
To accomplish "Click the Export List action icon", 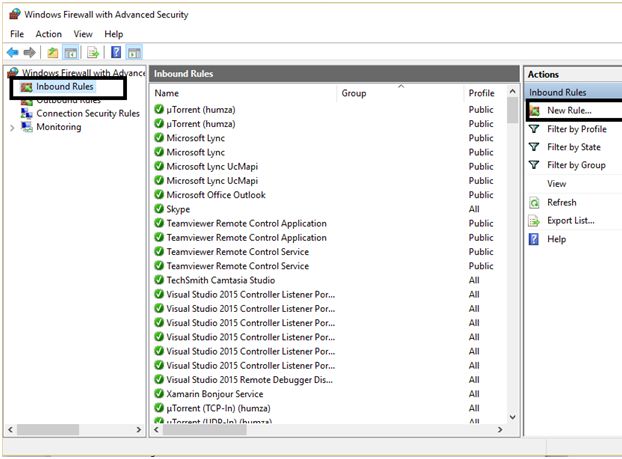I will pos(534,221).
